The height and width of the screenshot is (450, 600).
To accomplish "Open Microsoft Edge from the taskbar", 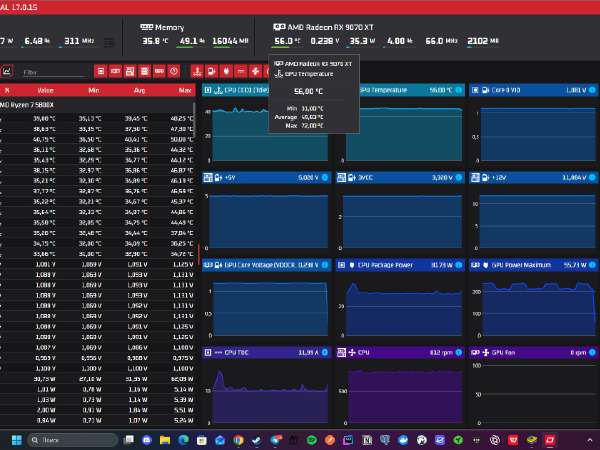I will [x=183, y=440].
